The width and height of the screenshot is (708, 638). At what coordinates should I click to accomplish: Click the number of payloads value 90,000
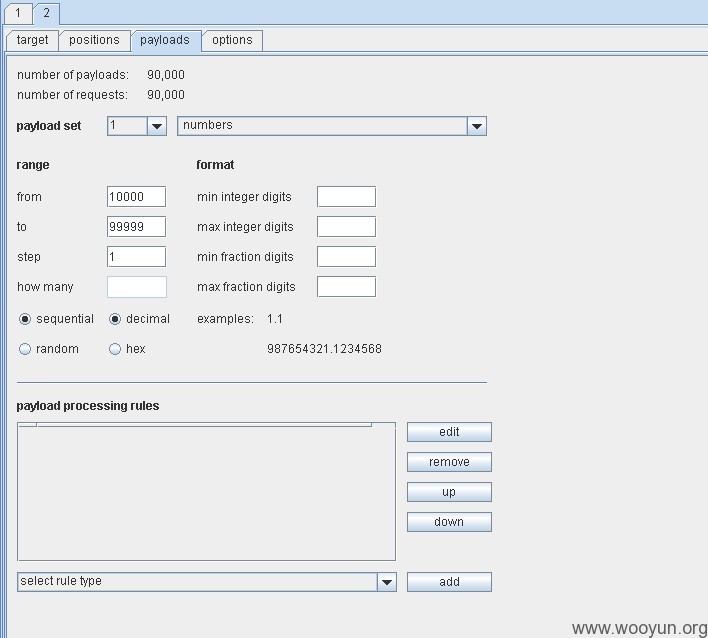click(166, 75)
